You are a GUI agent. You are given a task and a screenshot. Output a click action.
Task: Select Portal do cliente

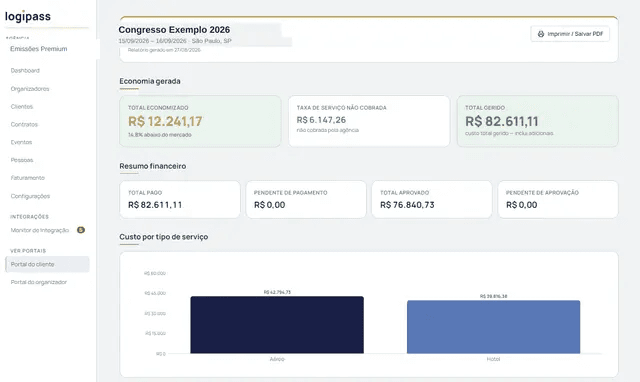pyautogui.click(x=47, y=264)
